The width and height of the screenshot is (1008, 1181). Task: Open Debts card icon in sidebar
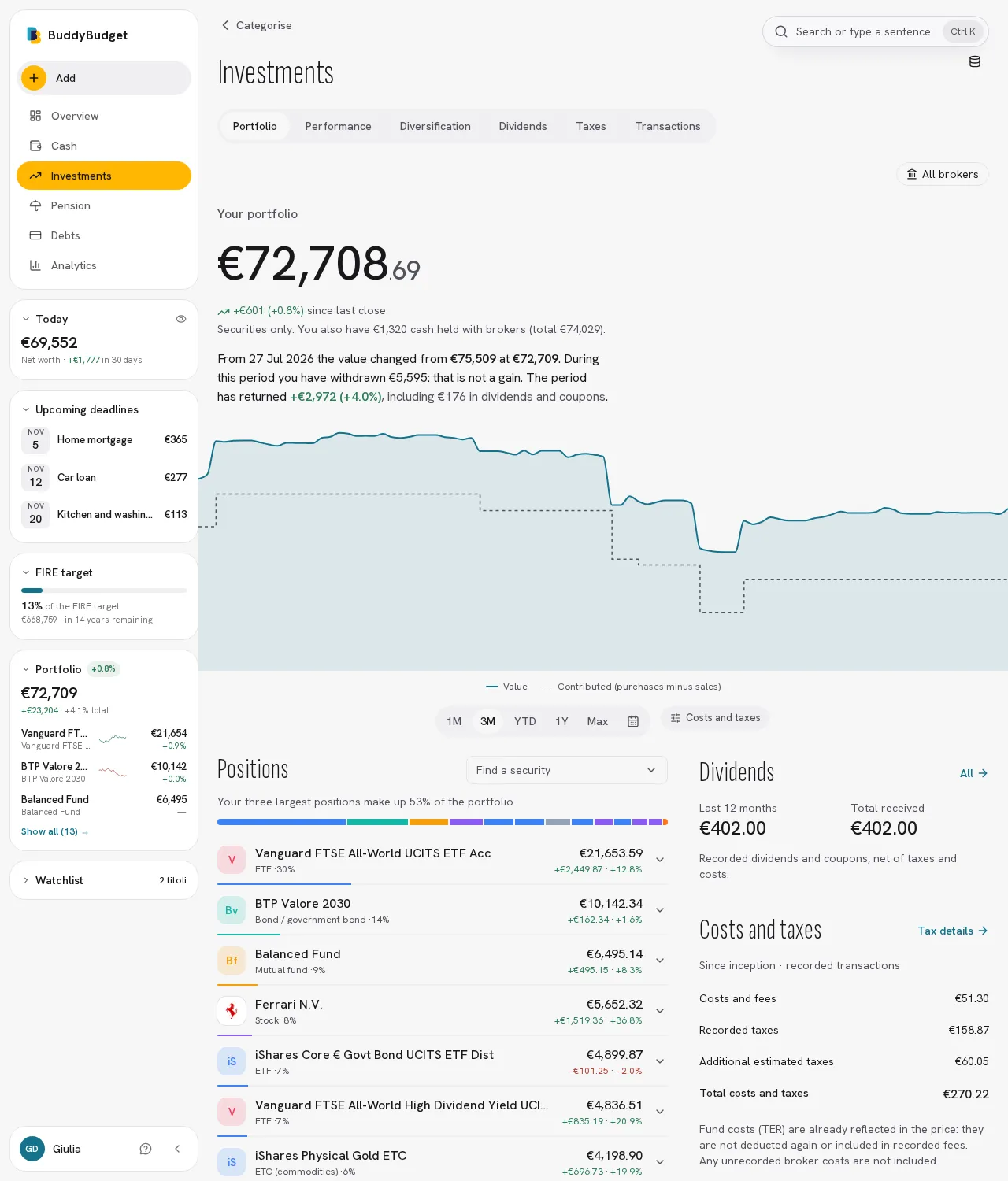(x=35, y=235)
